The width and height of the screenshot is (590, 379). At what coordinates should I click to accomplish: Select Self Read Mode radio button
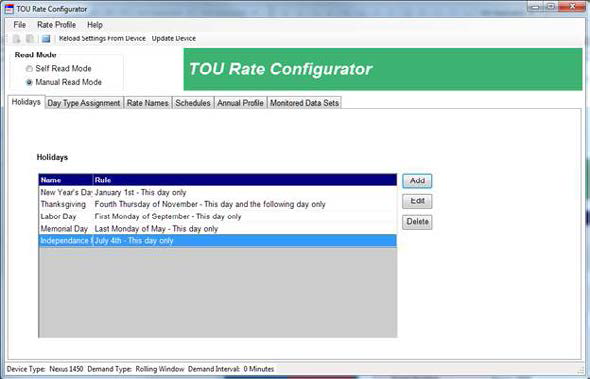[29, 69]
